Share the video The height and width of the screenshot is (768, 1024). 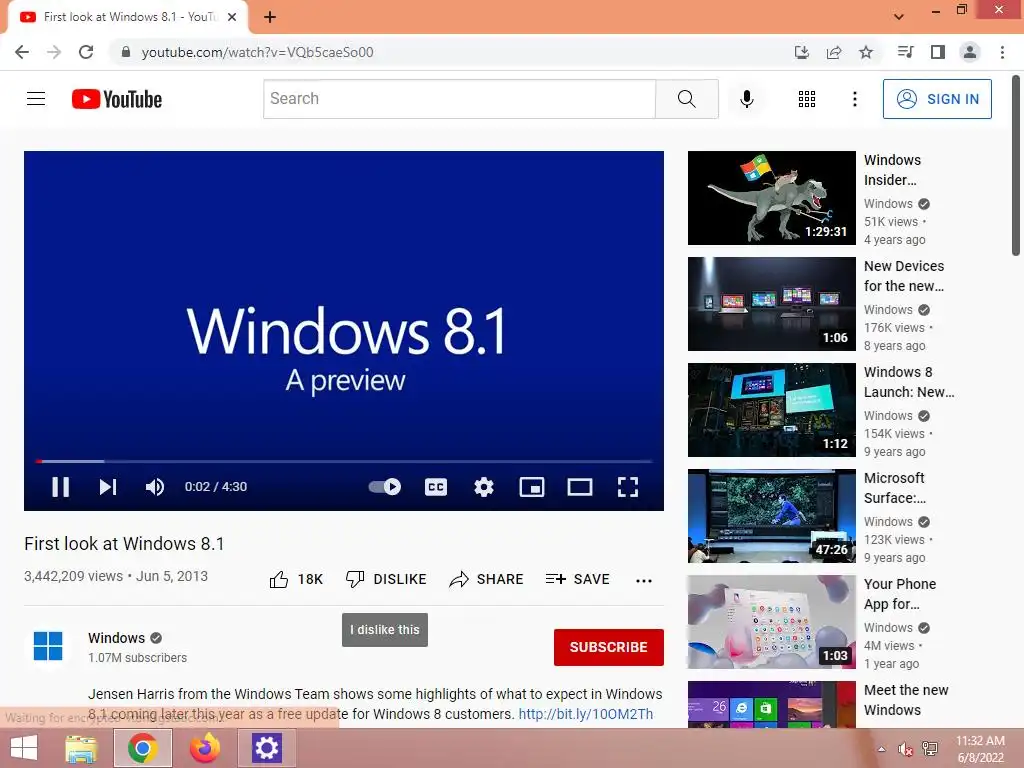click(x=487, y=579)
